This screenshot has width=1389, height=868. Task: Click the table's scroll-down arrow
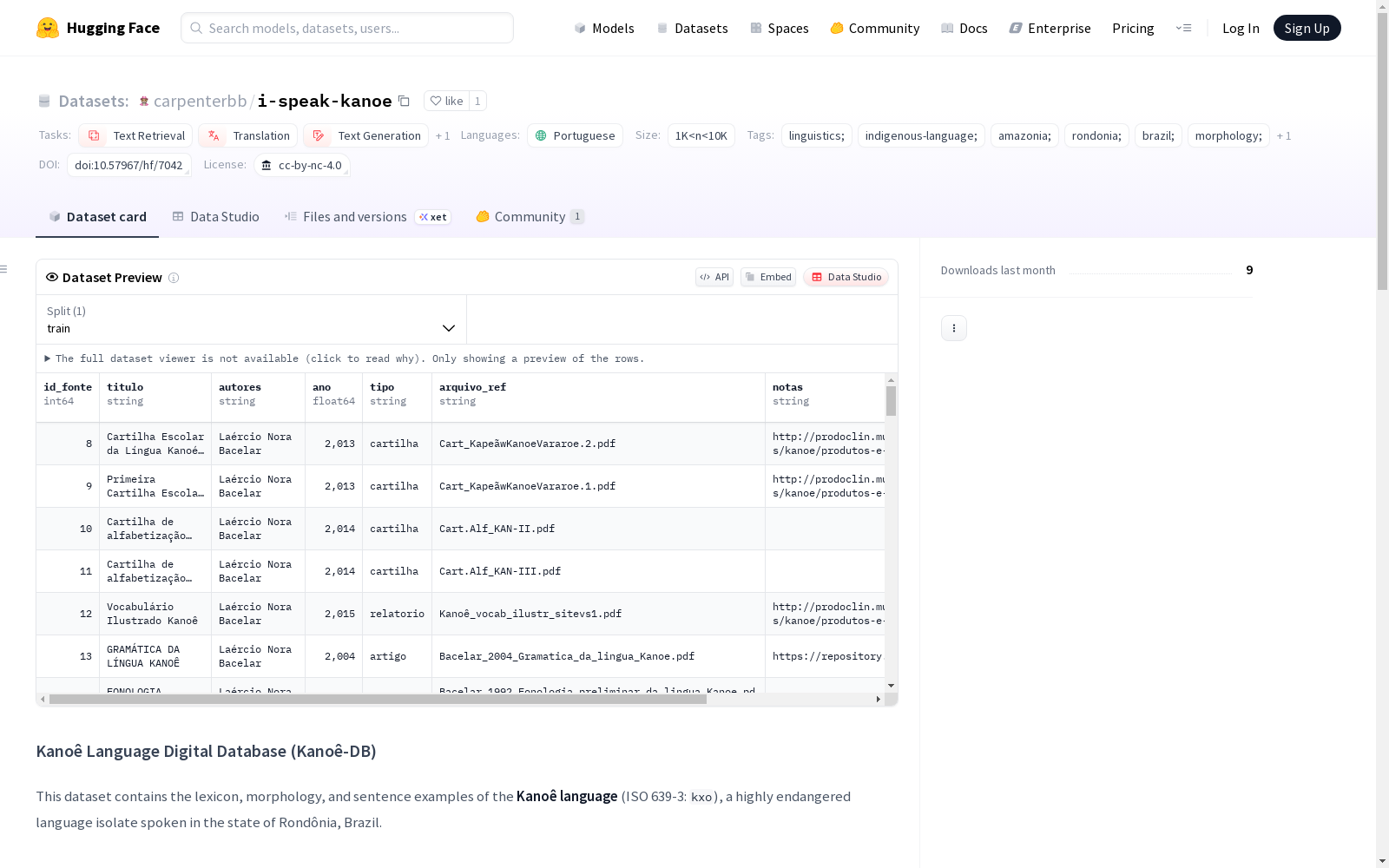891,686
